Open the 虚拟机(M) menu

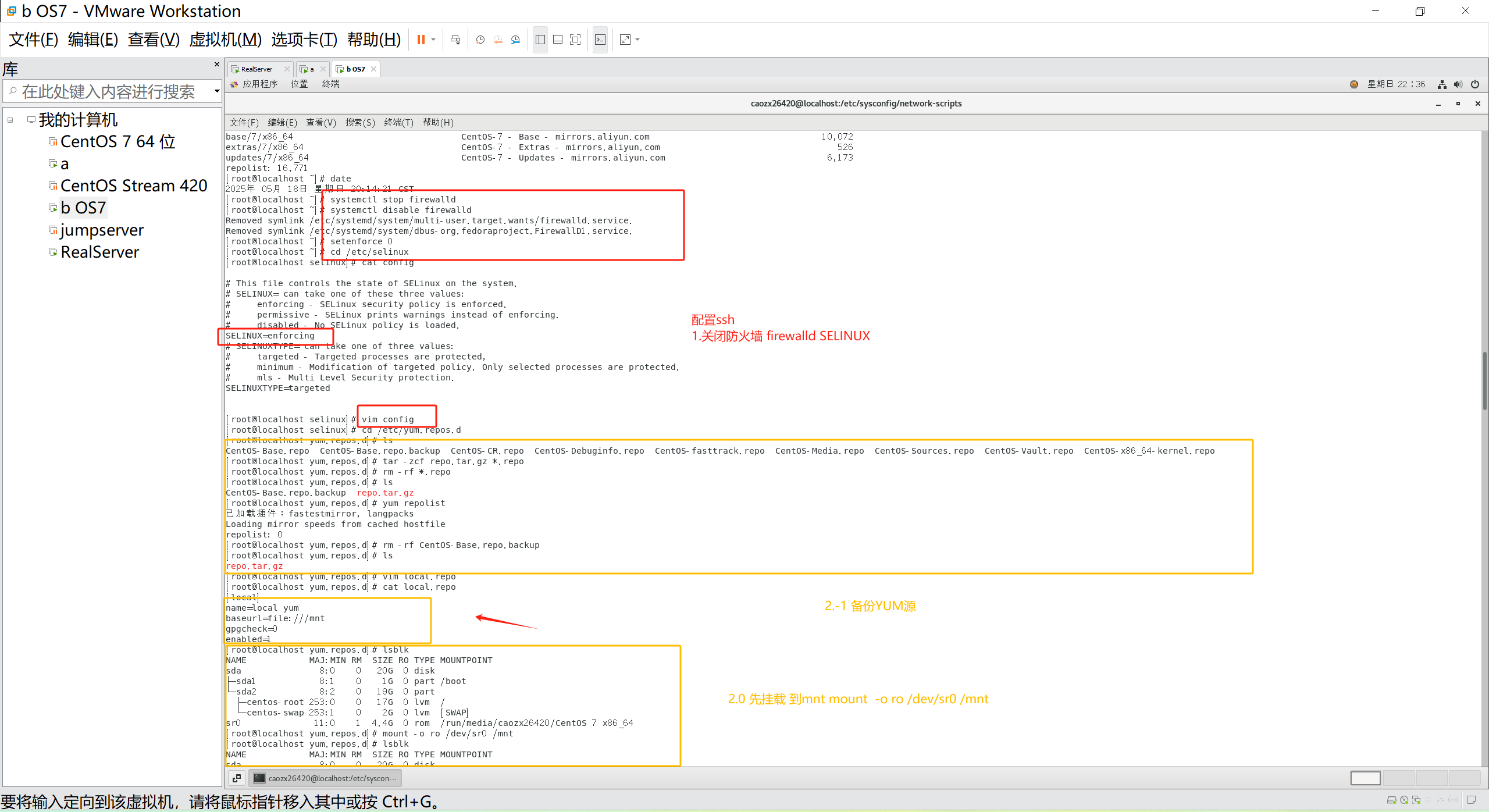[225, 40]
